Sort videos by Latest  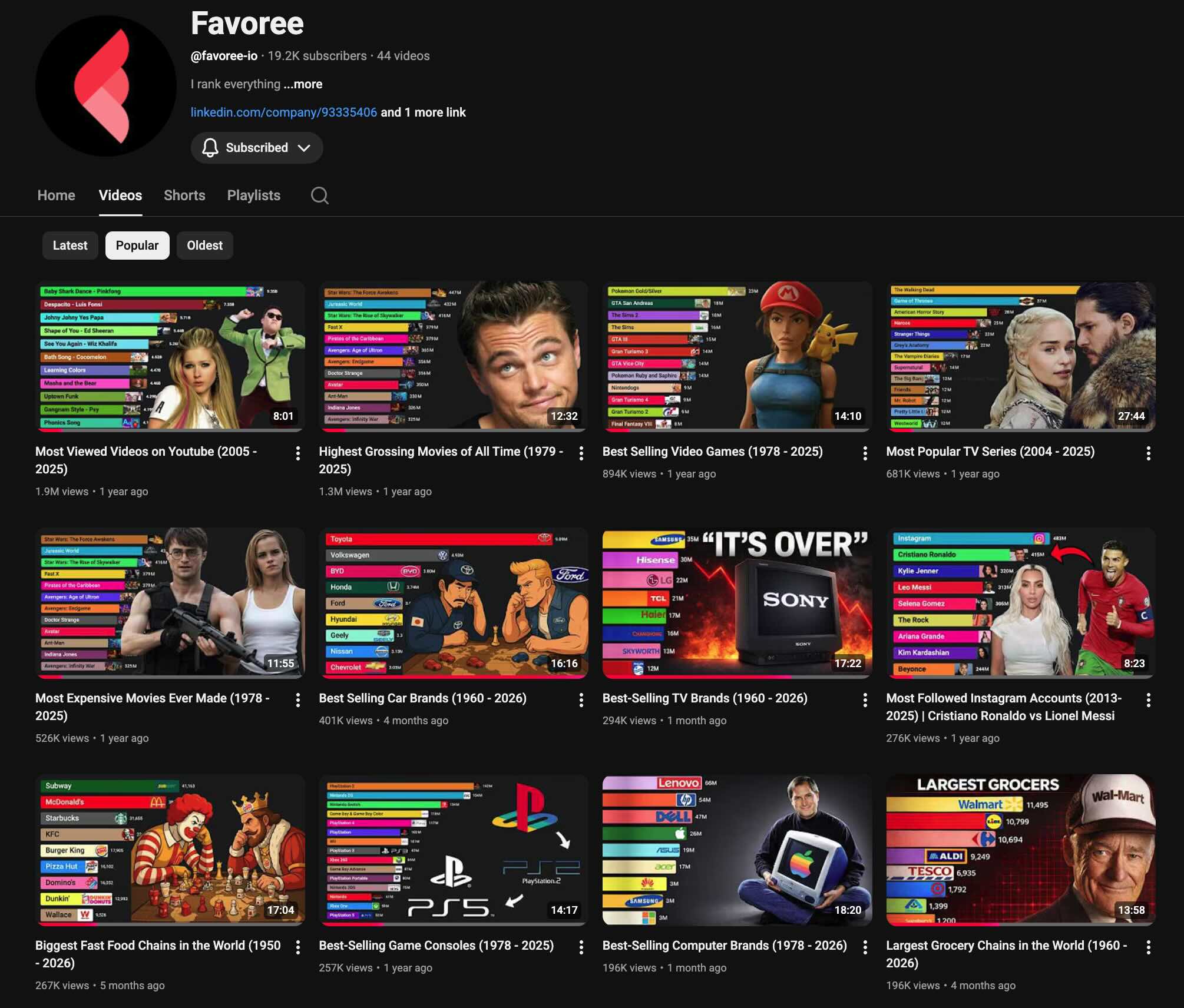point(70,246)
